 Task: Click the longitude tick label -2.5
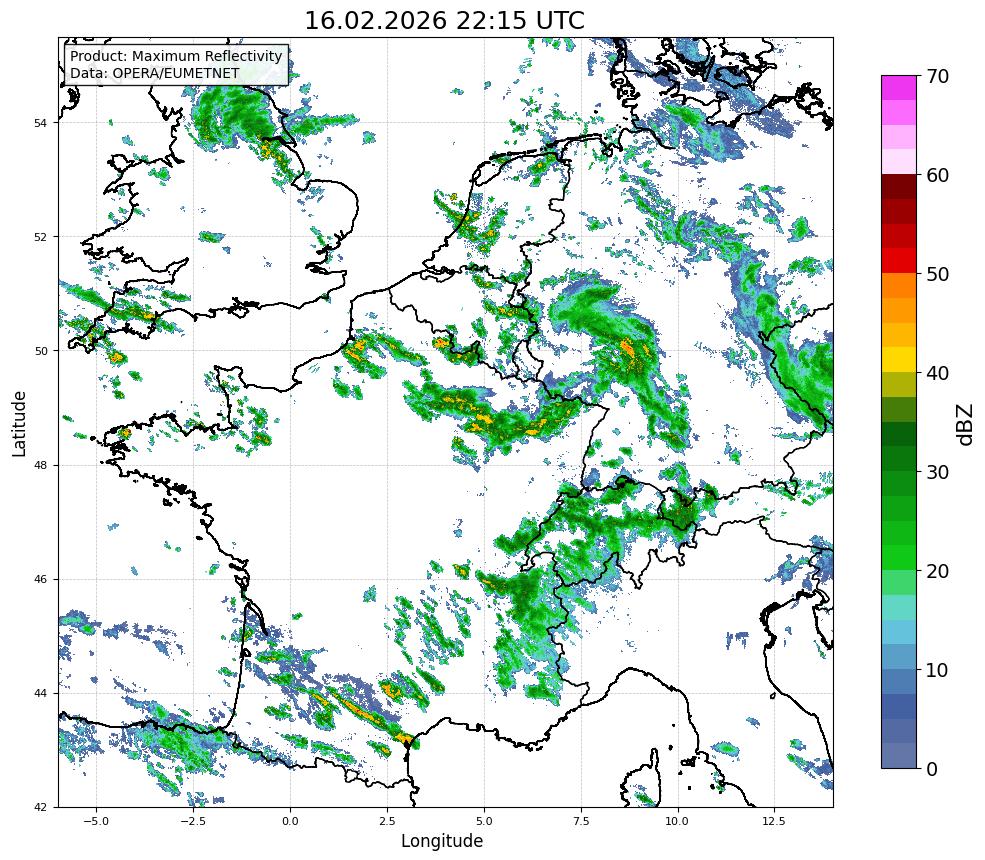point(193,821)
